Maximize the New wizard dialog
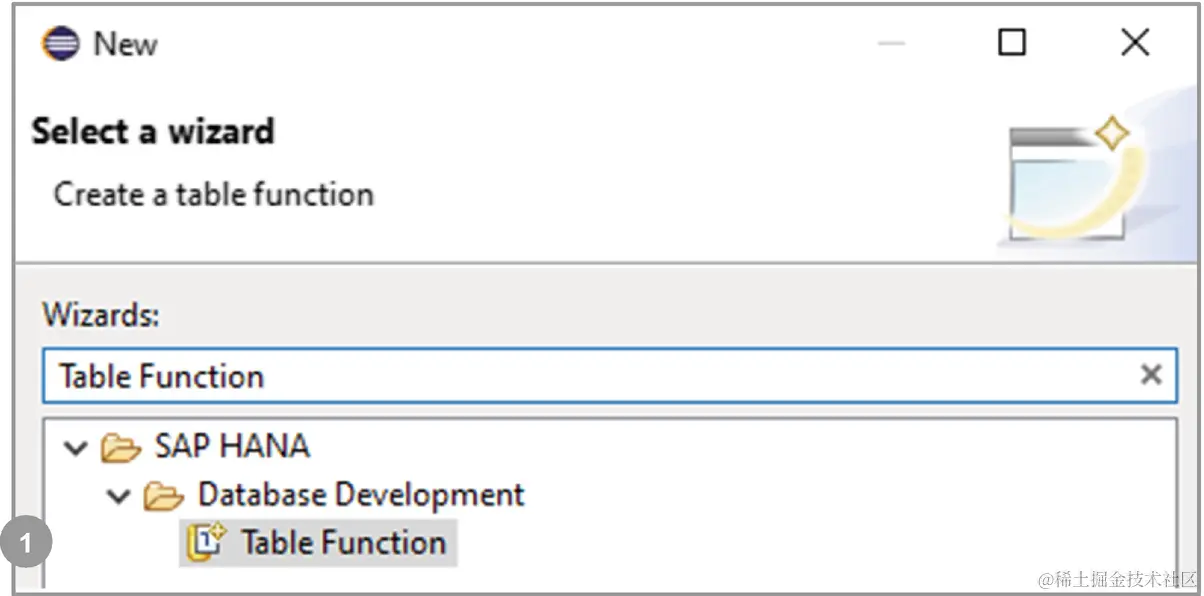The width and height of the screenshot is (1204, 596). [1012, 43]
